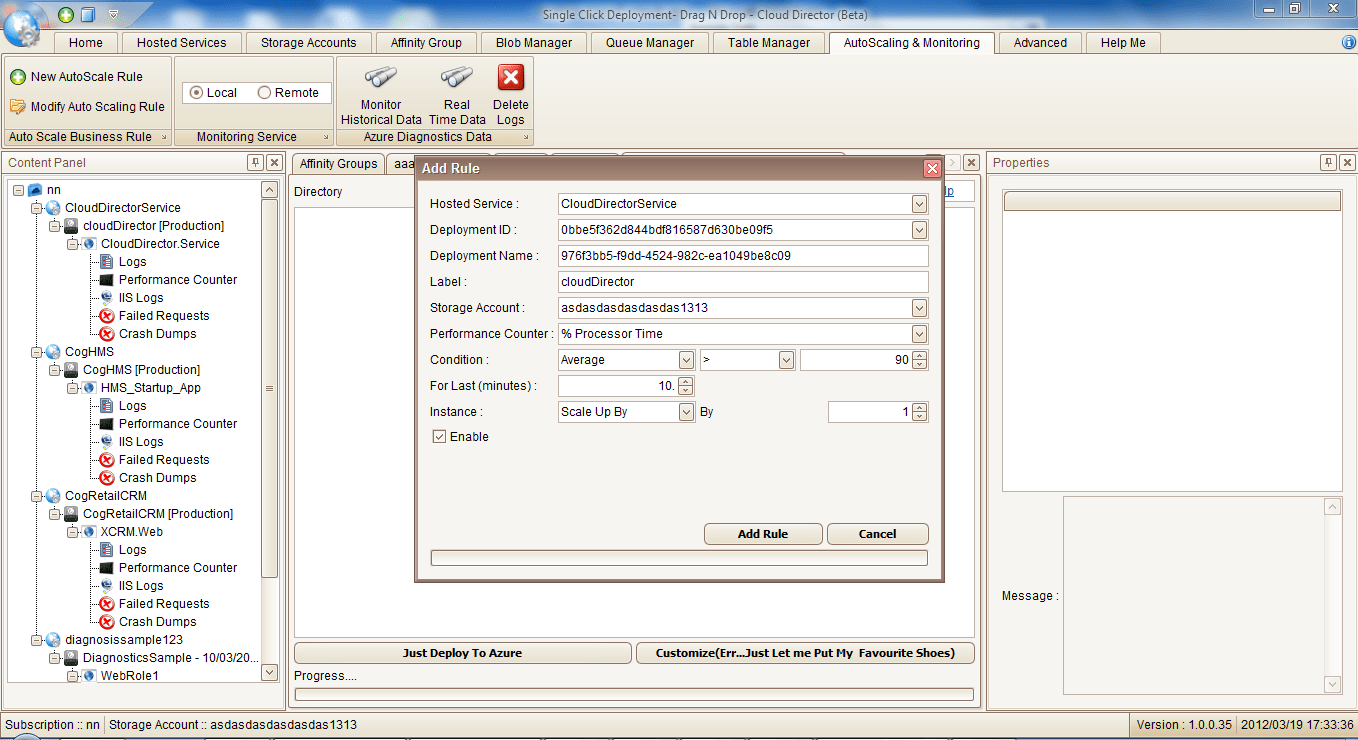This screenshot has width=1358, height=740.
Task: Click the Modify Auto Scaling Rule icon
Action: (17, 107)
